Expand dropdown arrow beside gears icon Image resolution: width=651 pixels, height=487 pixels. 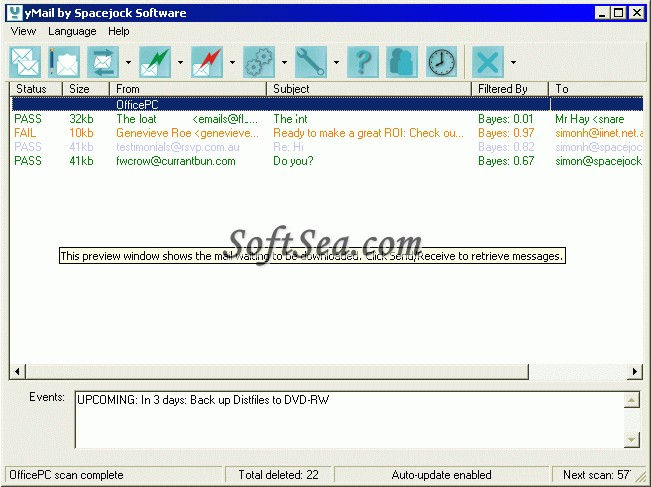tap(284, 62)
